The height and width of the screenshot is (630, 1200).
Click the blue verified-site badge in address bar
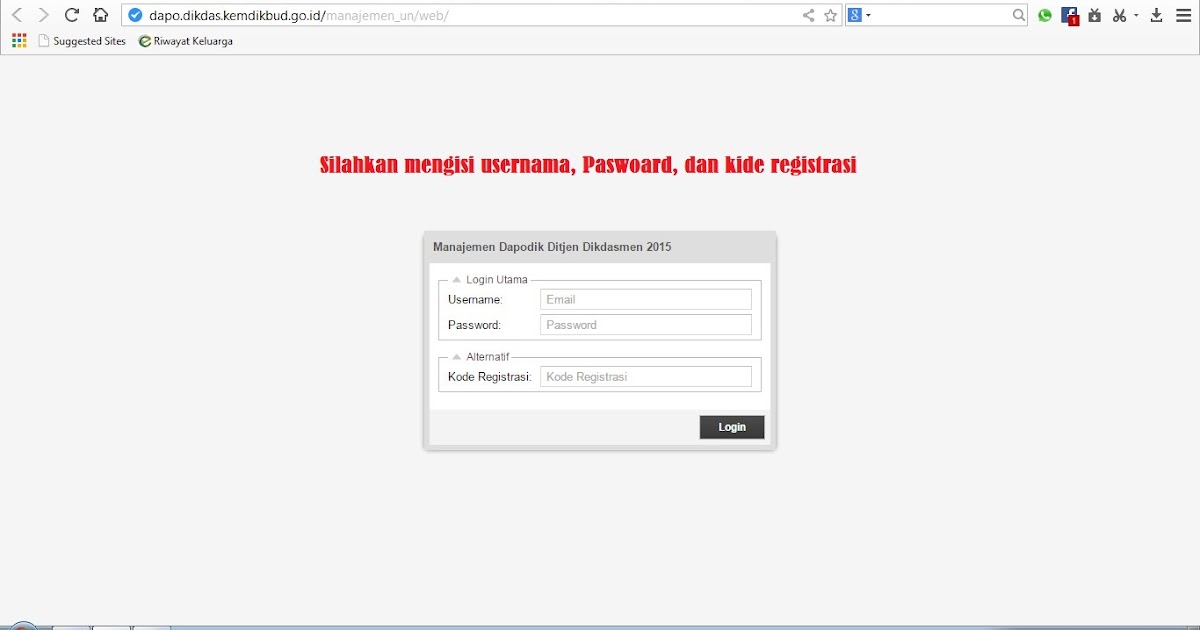click(136, 15)
